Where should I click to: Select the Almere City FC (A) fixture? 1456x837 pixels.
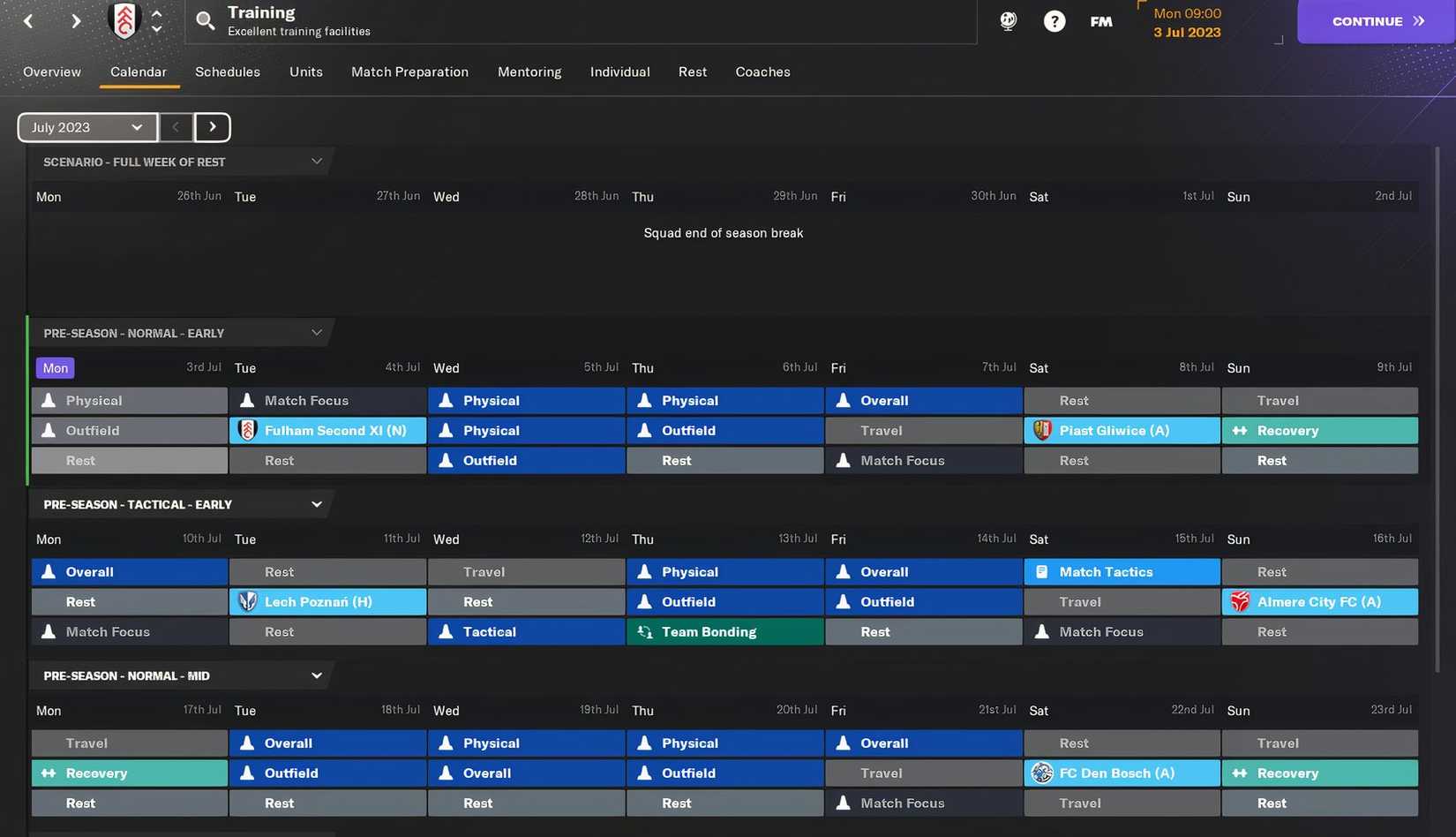pyautogui.click(x=1321, y=602)
